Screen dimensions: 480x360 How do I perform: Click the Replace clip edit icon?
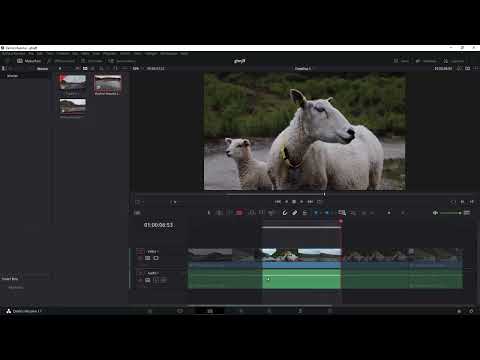(272, 213)
